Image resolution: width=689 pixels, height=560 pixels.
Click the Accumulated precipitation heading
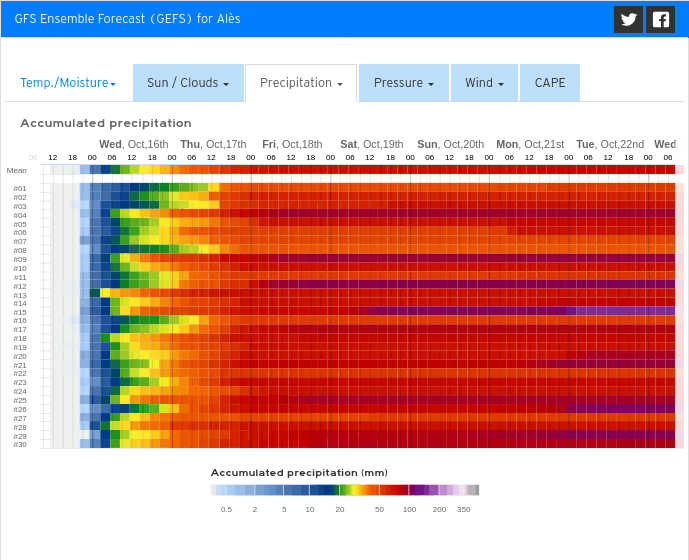coord(106,123)
